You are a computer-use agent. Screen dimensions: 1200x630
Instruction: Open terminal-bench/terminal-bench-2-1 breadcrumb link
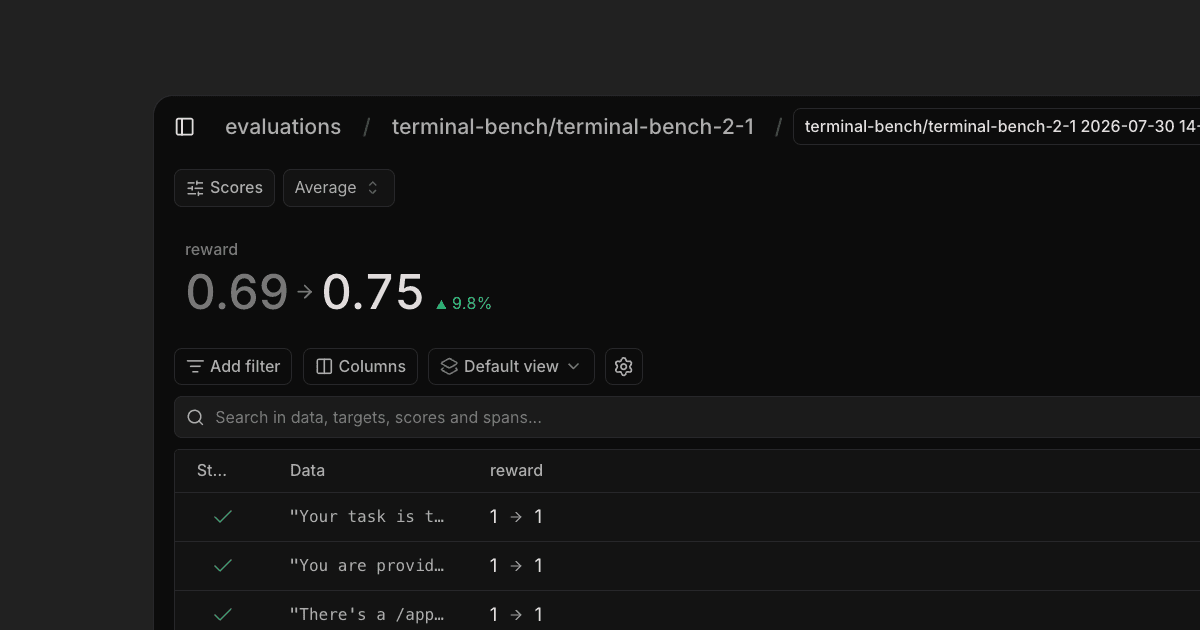pyautogui.click(x=573, y=127)
